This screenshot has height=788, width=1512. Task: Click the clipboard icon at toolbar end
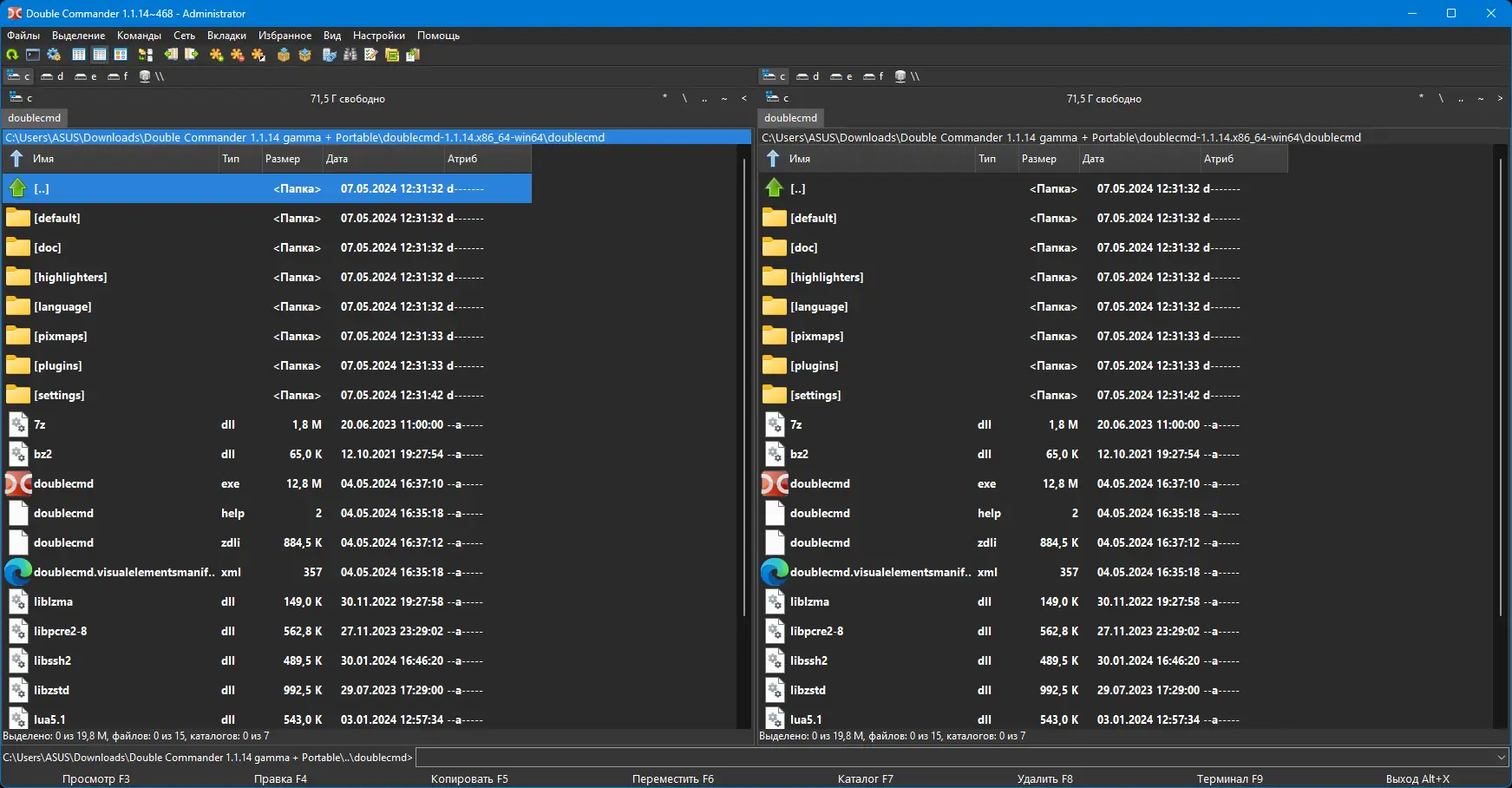[413, 55]
